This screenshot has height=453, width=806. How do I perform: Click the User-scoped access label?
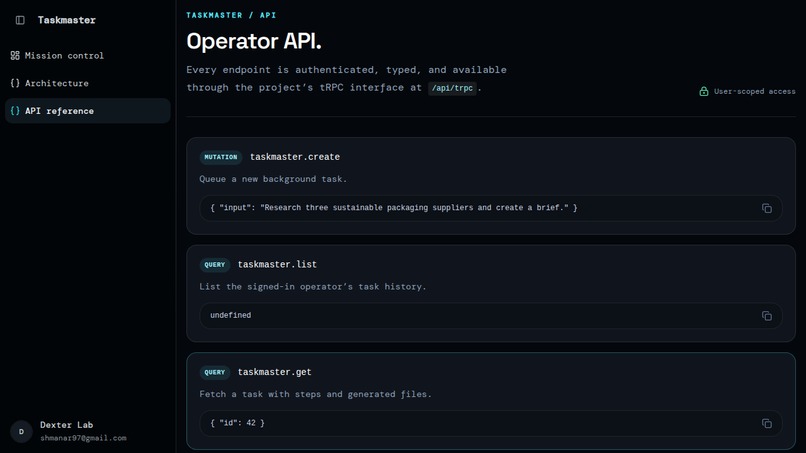click(754, 92)
